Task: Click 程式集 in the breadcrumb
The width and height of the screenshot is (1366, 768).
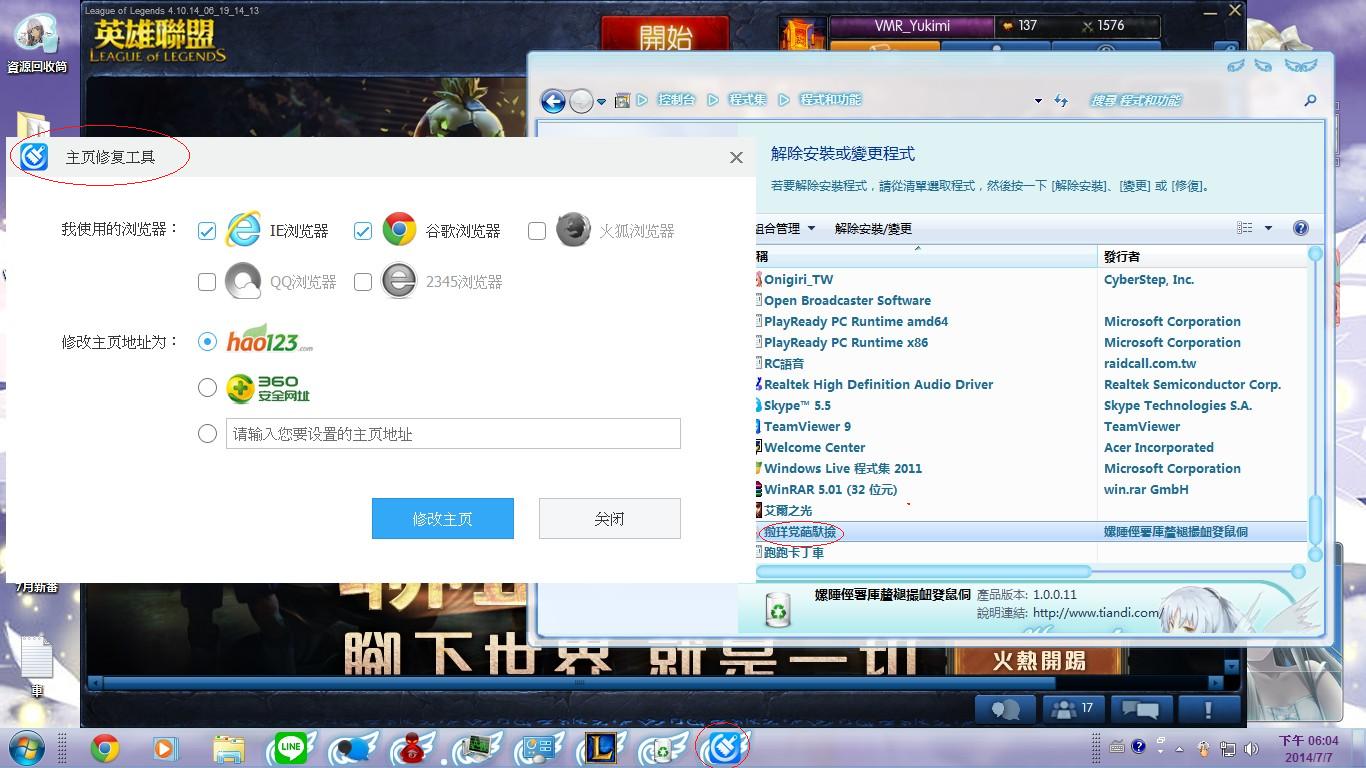Action: pyautogui.click(x=747, y=100)
